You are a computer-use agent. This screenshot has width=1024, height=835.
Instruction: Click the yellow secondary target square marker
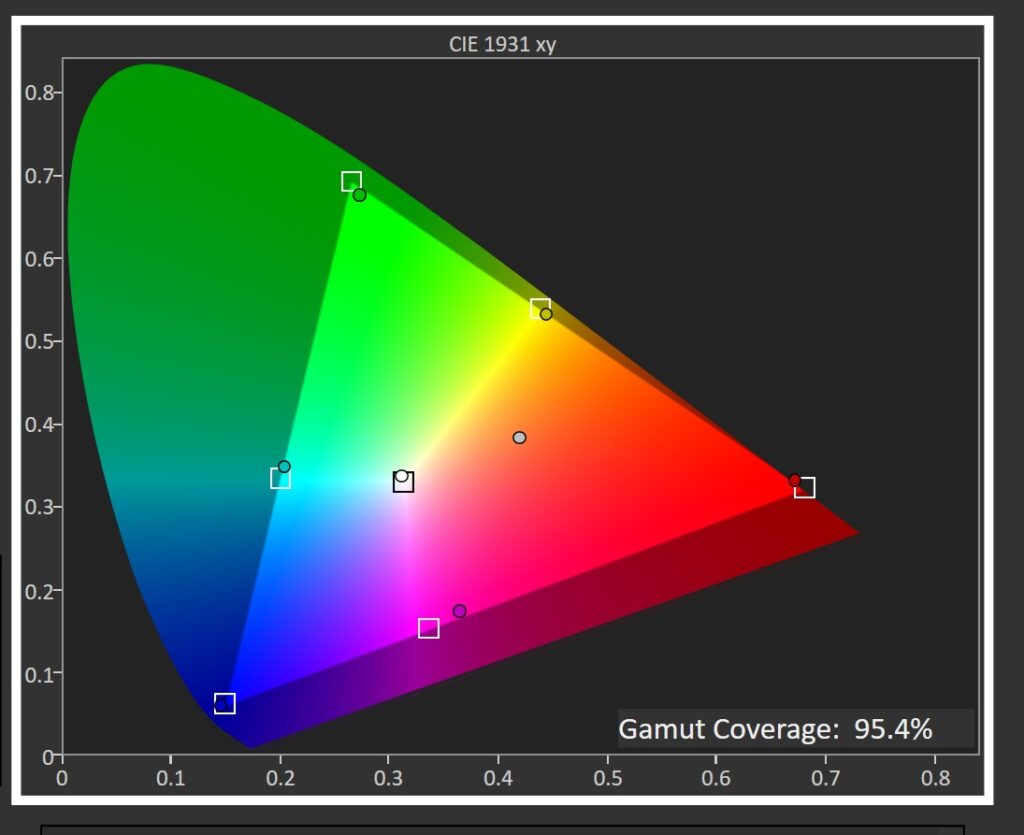pyautogui.click(x=540, y=307)
